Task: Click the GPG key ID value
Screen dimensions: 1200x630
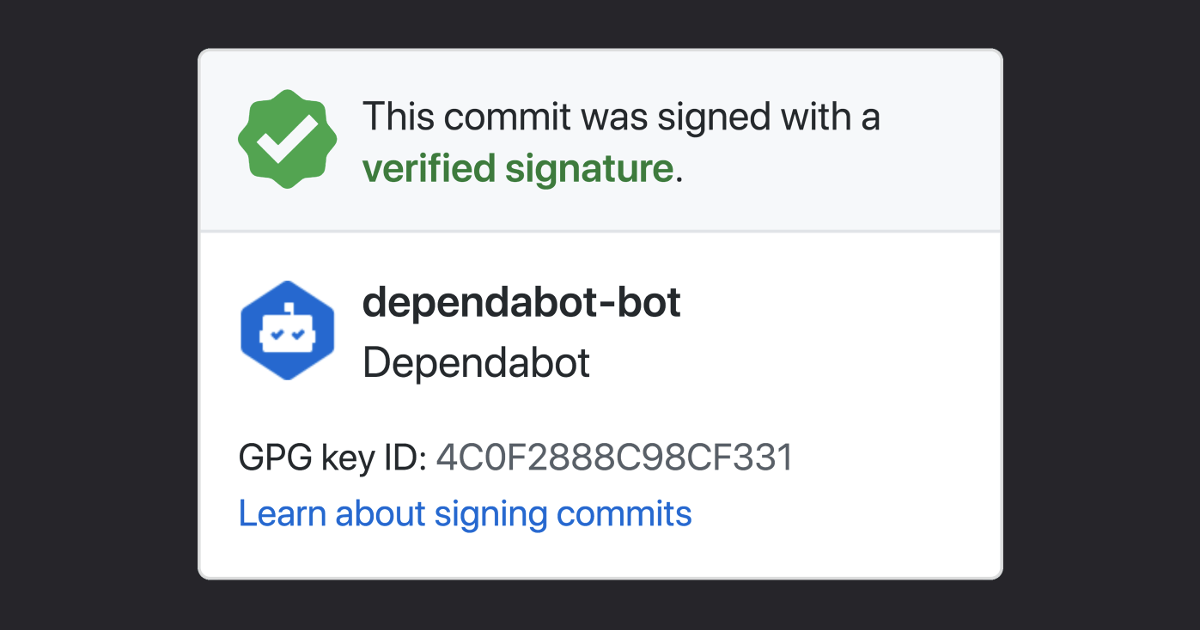Action: 614,455
